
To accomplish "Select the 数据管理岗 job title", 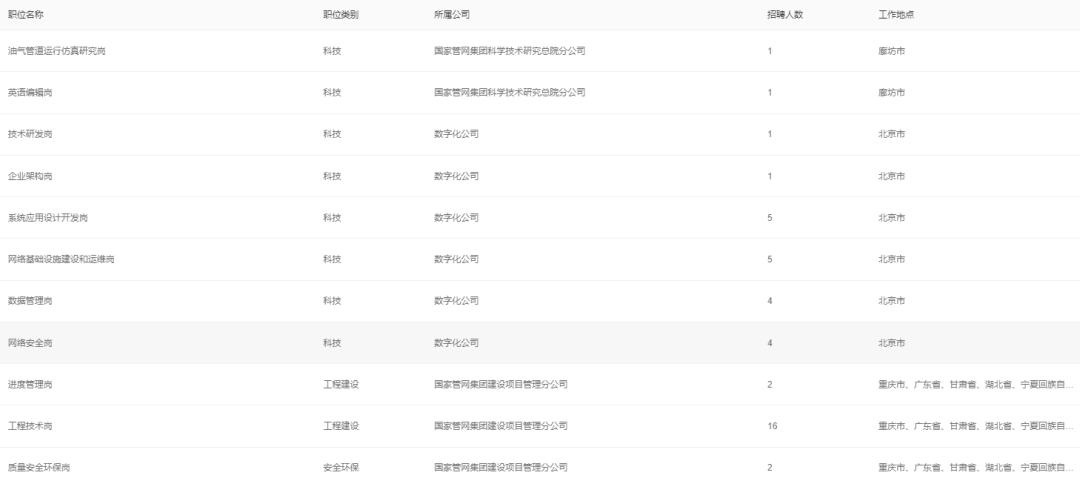I will 30,301.
